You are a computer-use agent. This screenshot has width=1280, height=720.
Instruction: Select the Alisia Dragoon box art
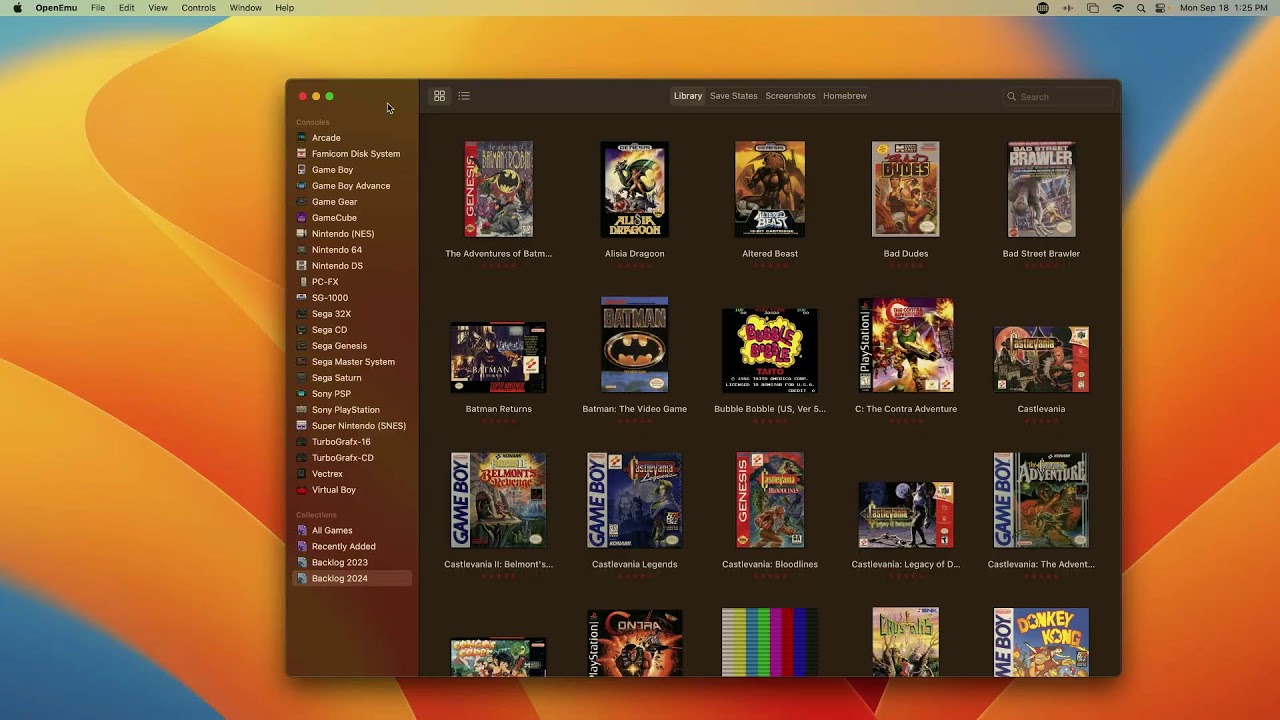634,189
